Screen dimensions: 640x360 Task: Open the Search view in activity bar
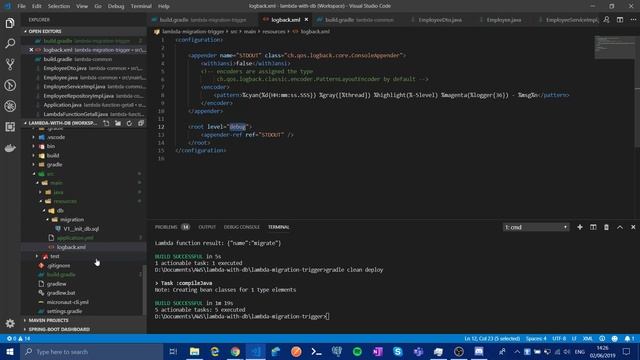coord(10,43)
